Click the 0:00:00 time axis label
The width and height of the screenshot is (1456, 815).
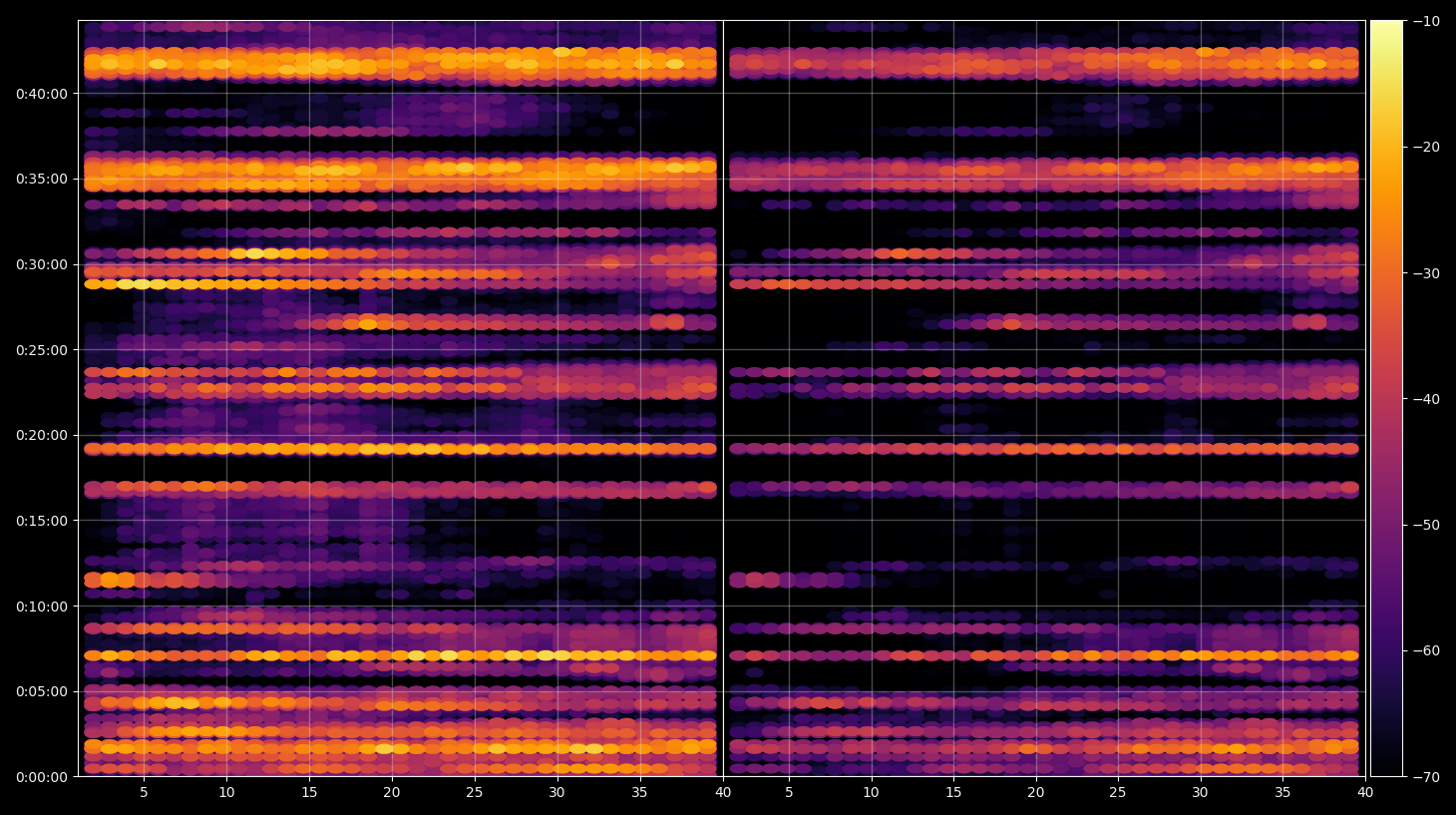[x=42, y=777]
